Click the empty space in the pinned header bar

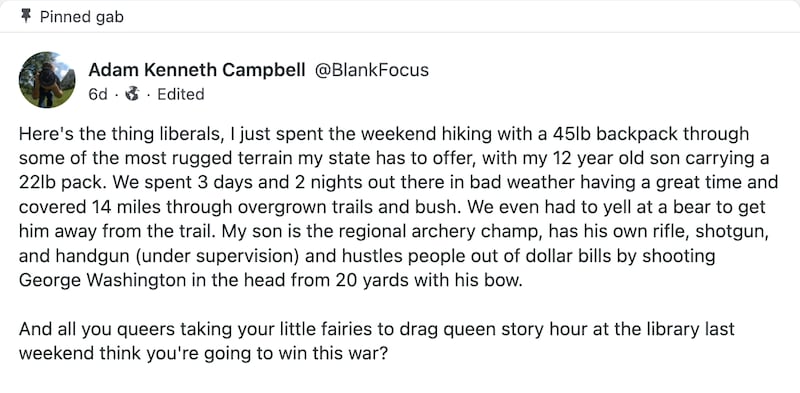[x=459, y=17]
